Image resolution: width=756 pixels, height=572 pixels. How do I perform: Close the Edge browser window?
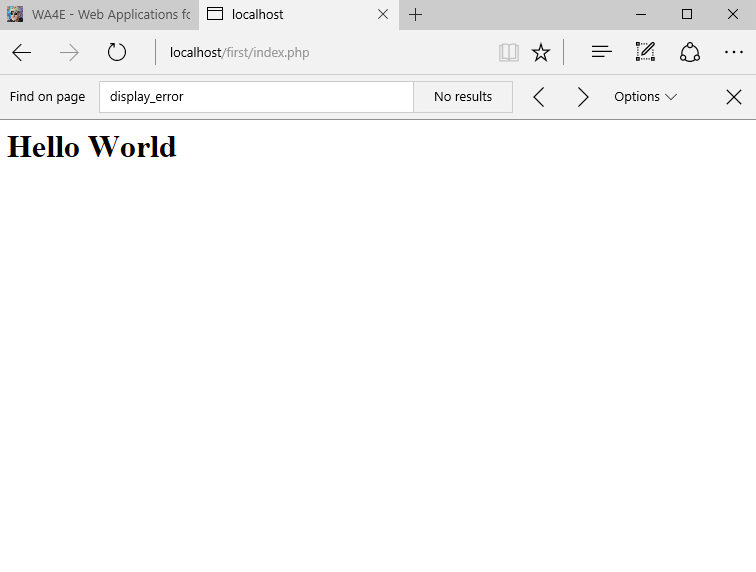pos(732,14)
